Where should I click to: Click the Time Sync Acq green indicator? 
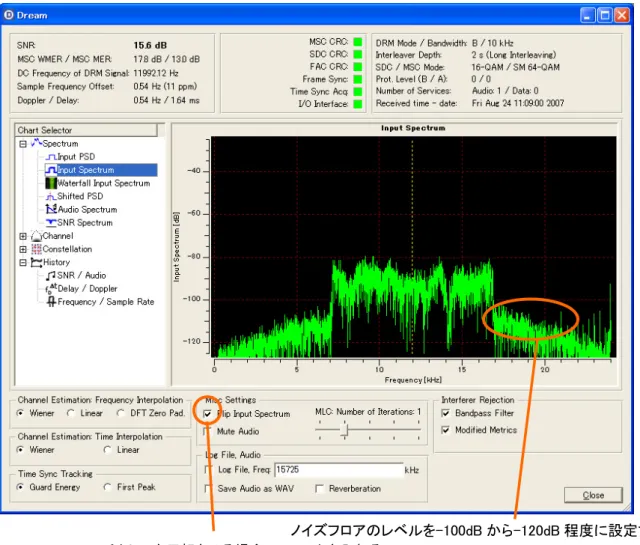(x=358, y=91)
